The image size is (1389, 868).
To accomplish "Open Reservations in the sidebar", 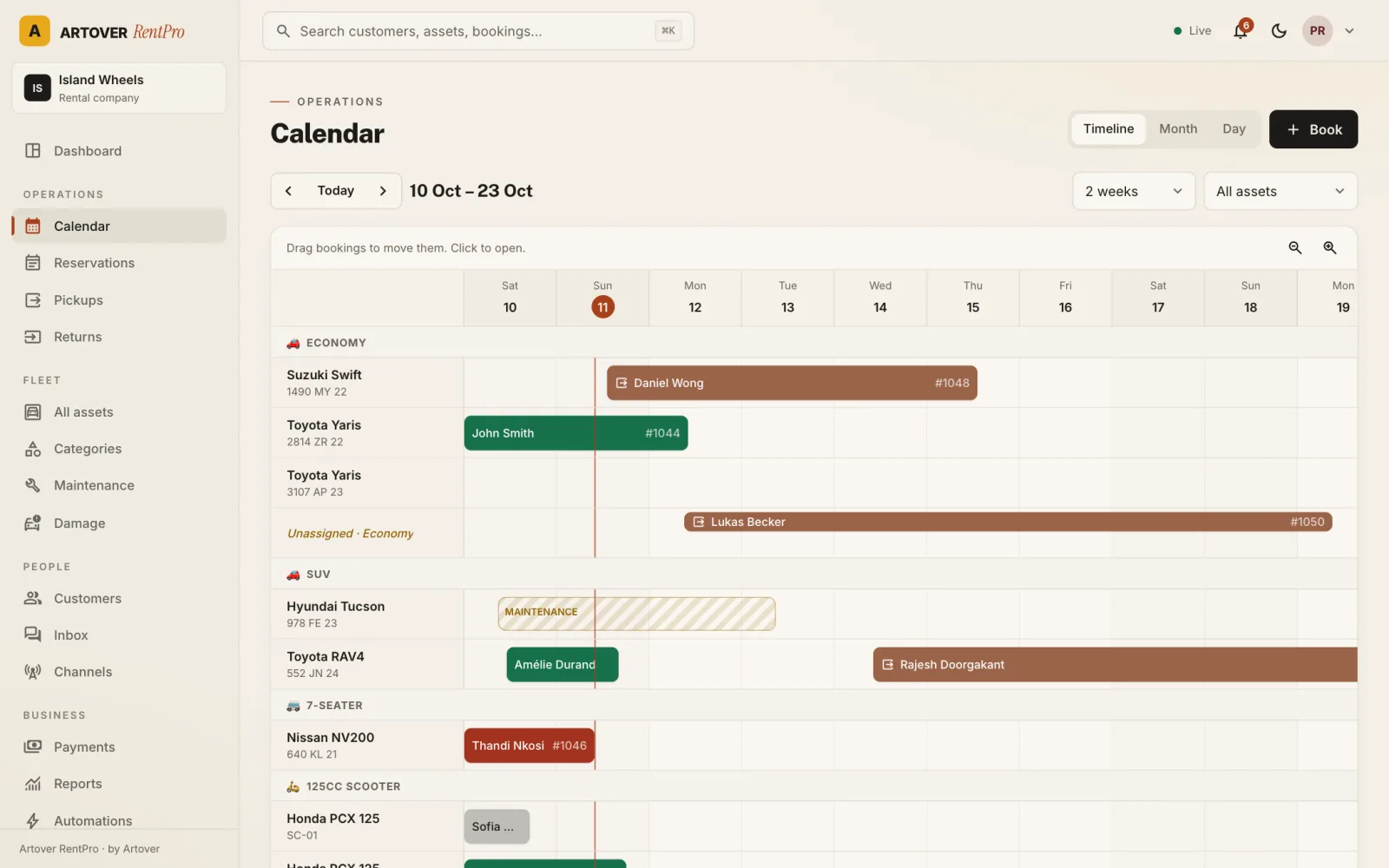I will pyautogui.click(x=119, y=263).
